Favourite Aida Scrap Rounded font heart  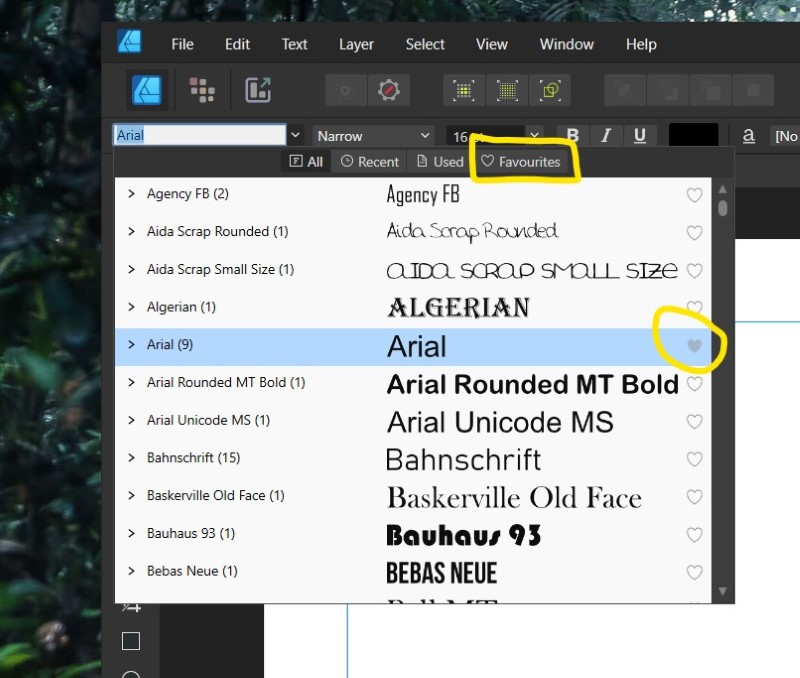[694, 233]
